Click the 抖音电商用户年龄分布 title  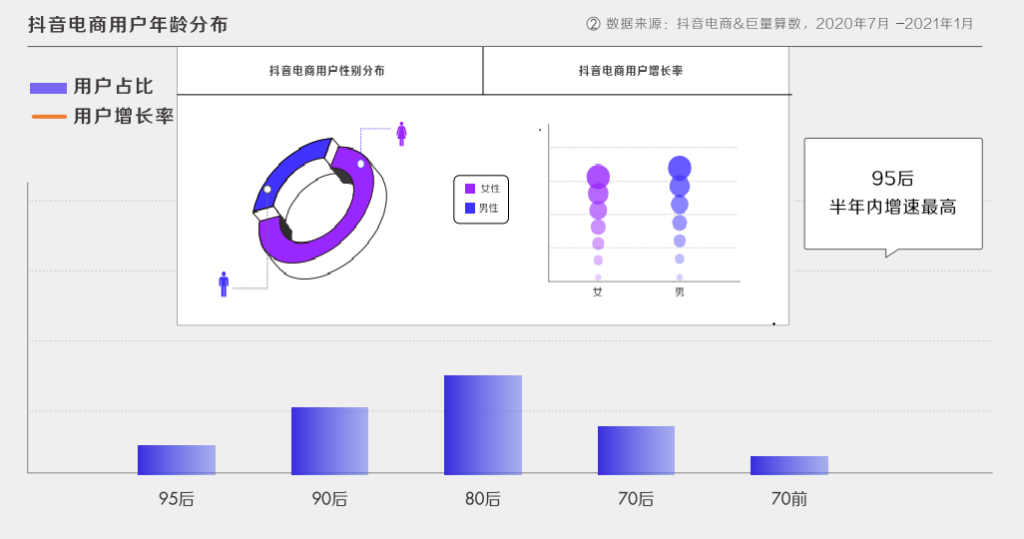[x=128, y=24]
